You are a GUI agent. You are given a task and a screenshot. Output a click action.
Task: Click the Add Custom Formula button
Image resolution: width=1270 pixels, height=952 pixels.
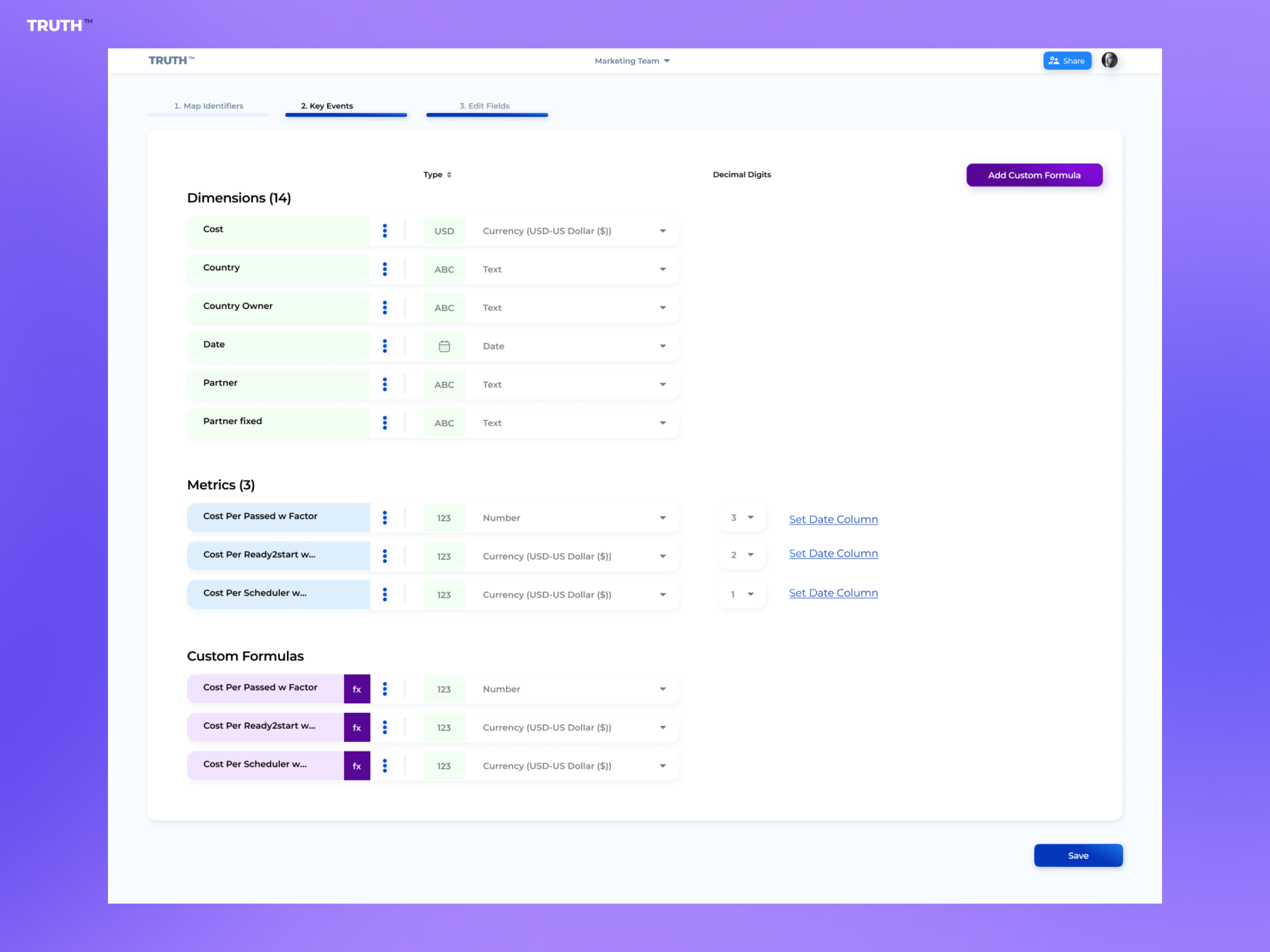coord(1034,175)
